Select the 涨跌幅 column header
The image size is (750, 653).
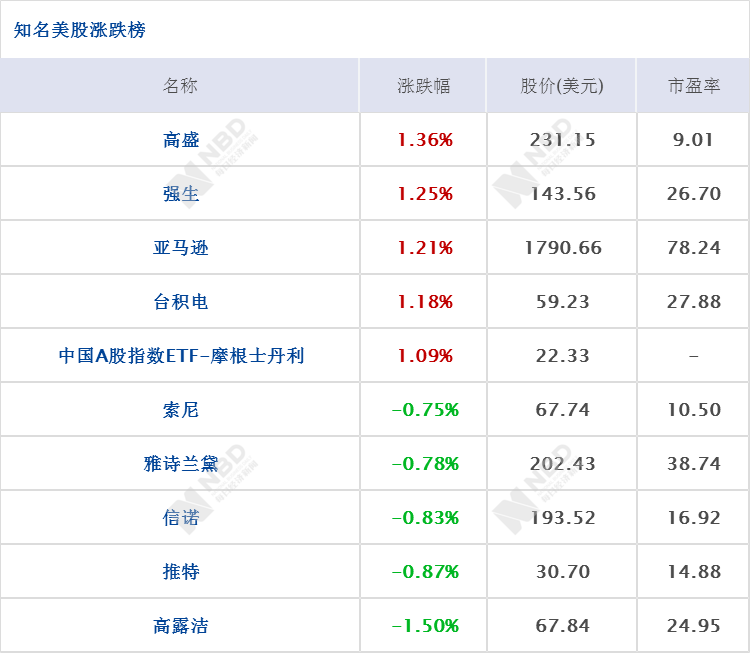(423, 86)
